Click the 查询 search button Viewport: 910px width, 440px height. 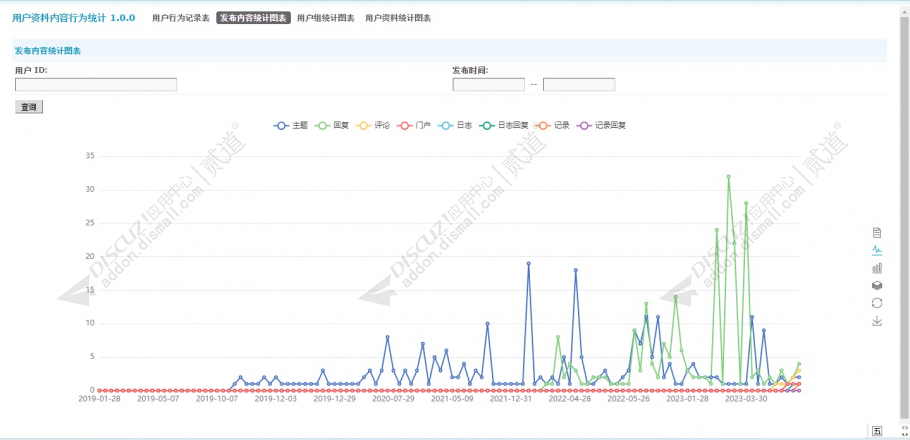coord(28,107)
